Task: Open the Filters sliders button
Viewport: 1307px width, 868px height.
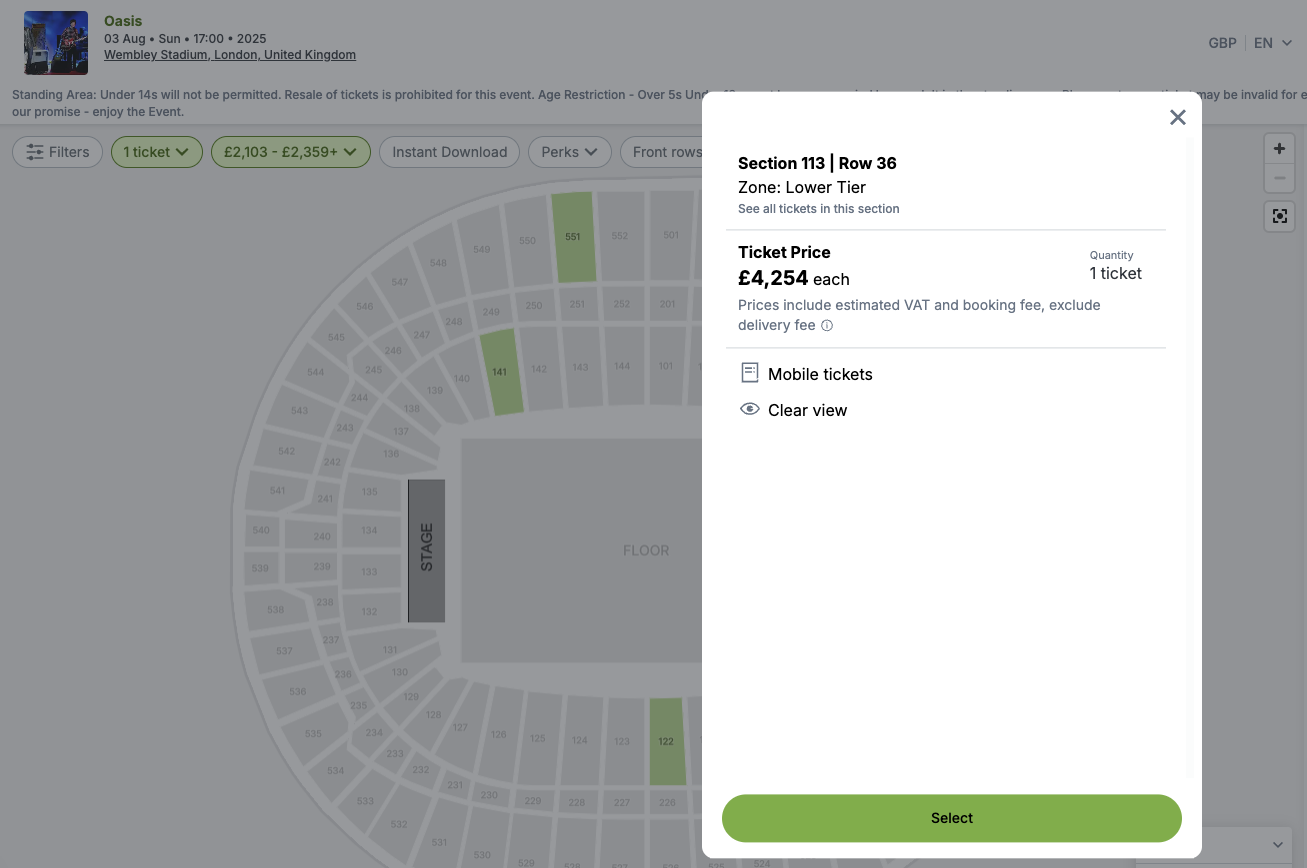Action: [57, 152]
